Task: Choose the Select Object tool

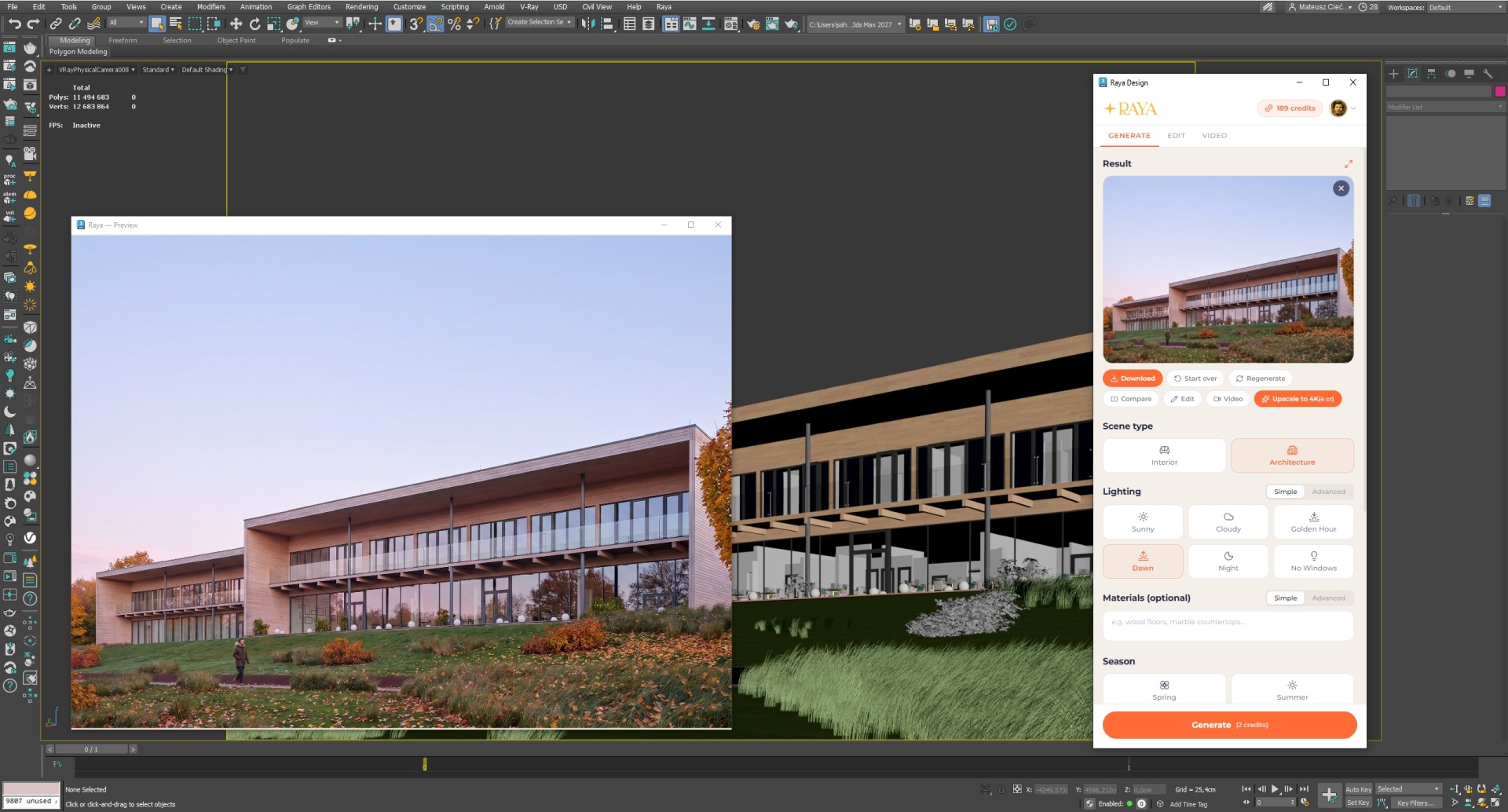Action: 157,24
